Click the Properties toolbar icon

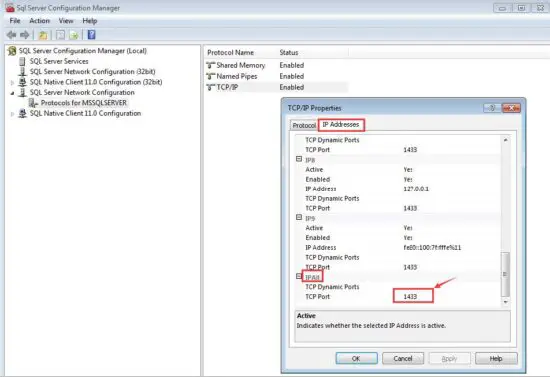[x=60, y=35]
